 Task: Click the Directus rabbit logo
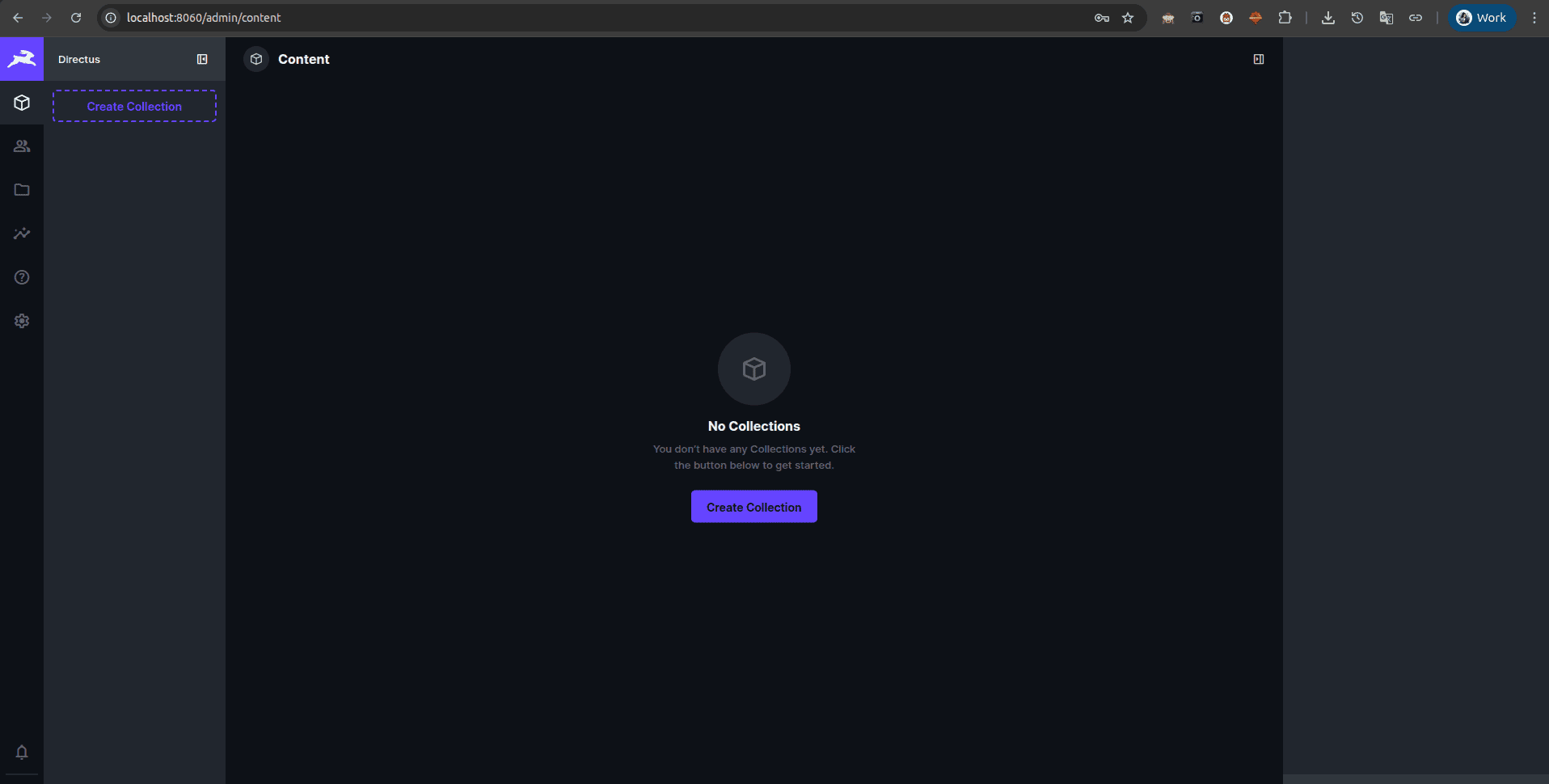click(x=22, y=58)
